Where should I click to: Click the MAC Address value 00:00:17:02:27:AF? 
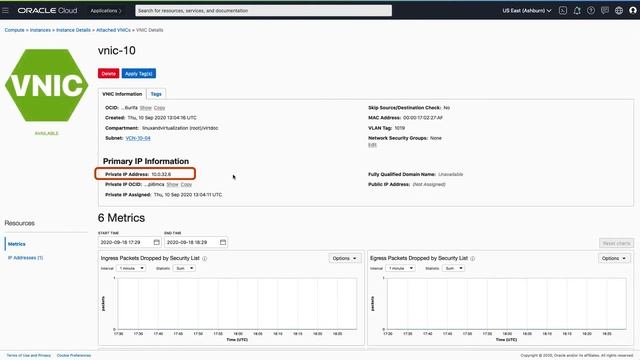coord(423,118)
